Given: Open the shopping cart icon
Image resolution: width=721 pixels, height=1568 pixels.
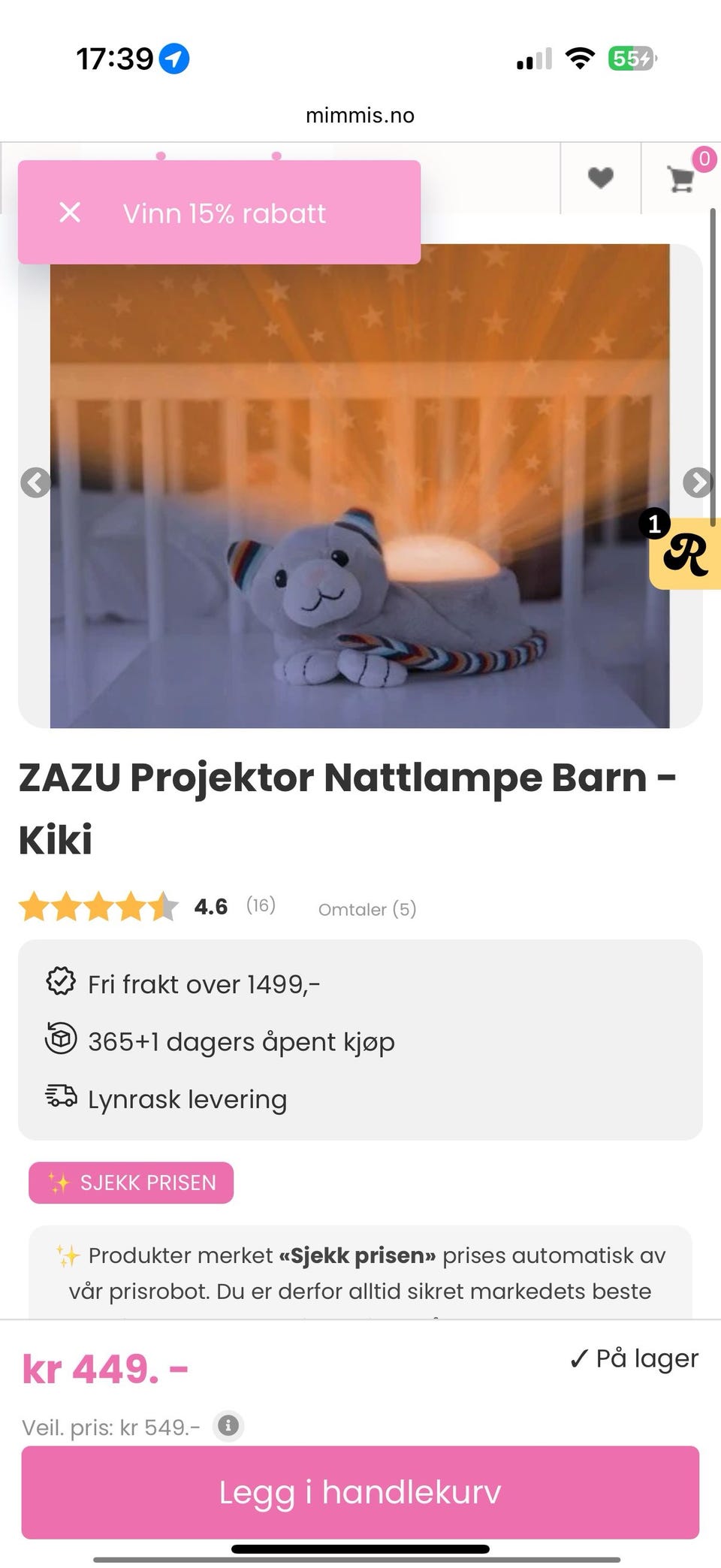Looking at the screenshot, I should pyautogui.click(x=681, y=179).
